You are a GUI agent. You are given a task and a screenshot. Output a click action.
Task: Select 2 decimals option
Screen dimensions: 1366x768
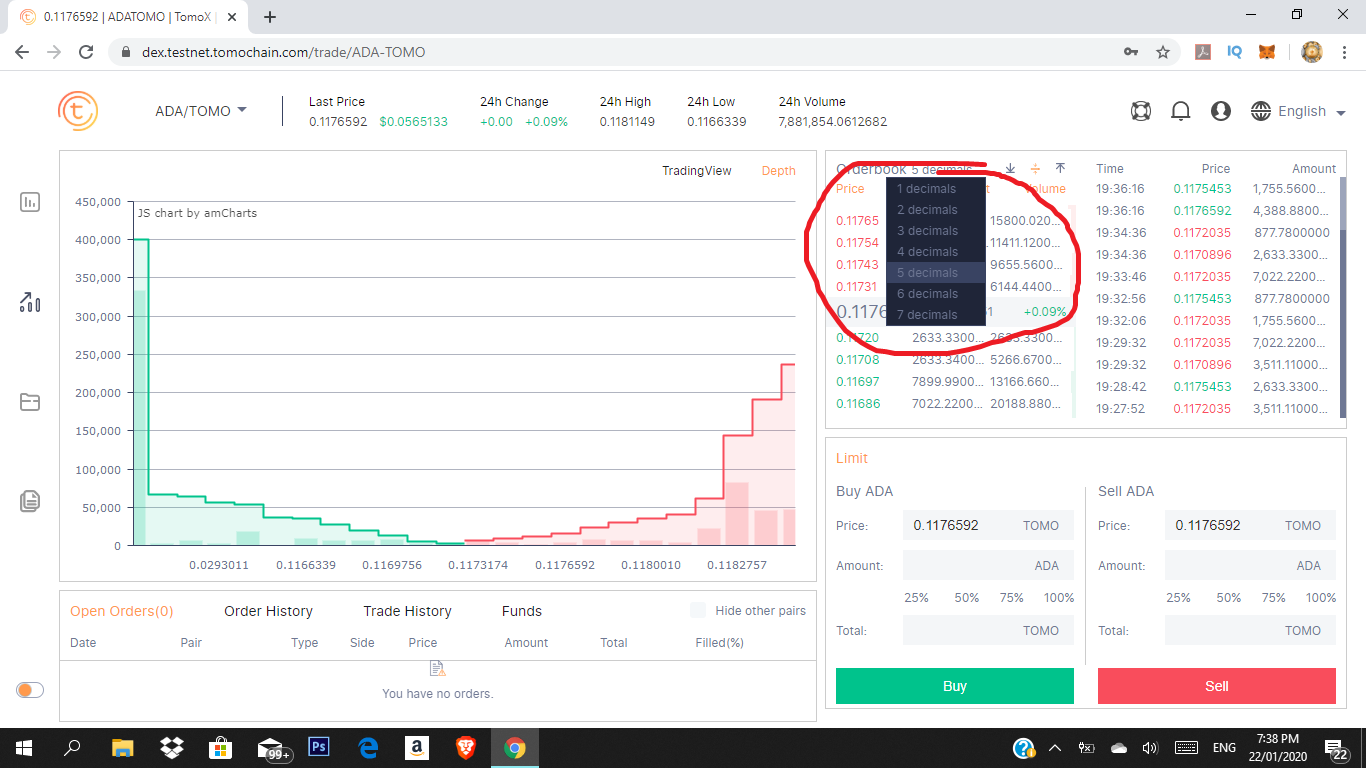[x=935, y=209]
